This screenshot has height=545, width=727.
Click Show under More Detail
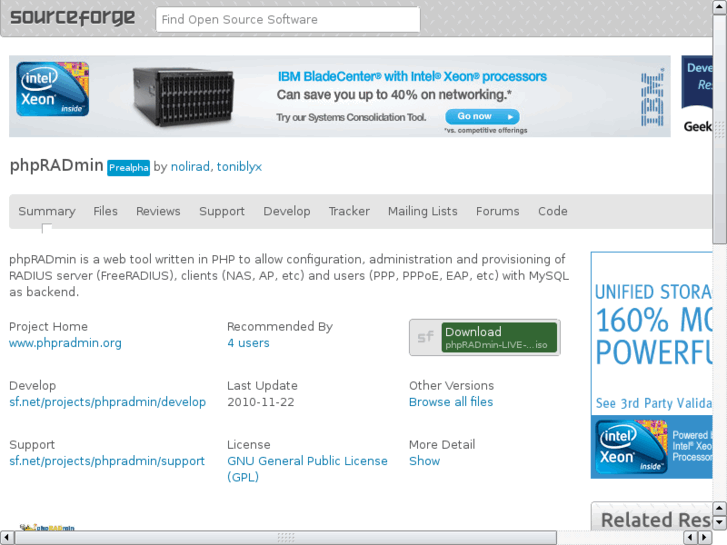(424, 461)
